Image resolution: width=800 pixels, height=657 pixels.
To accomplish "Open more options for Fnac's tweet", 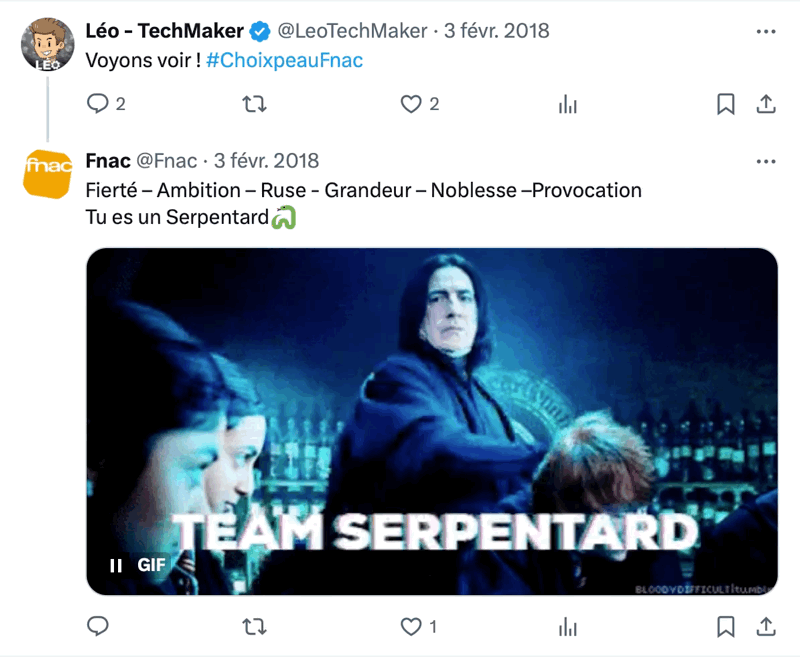I will coord(766,162).
